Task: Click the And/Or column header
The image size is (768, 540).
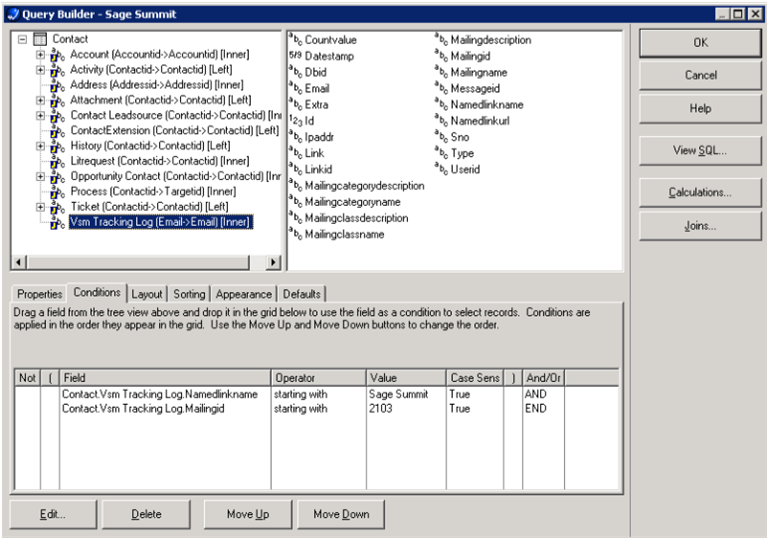Action: coord(544,378)
